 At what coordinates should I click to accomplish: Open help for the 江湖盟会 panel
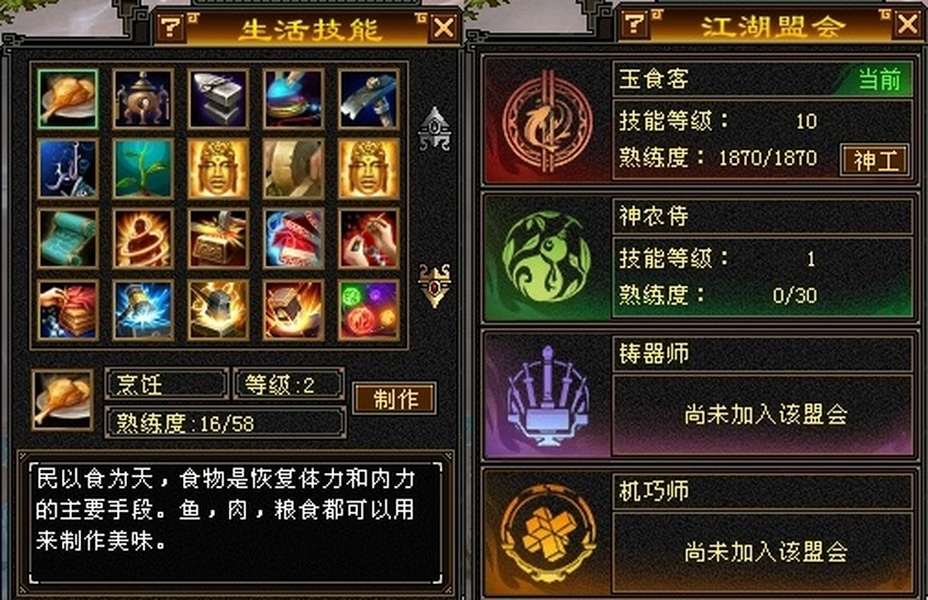coord(634,24)
